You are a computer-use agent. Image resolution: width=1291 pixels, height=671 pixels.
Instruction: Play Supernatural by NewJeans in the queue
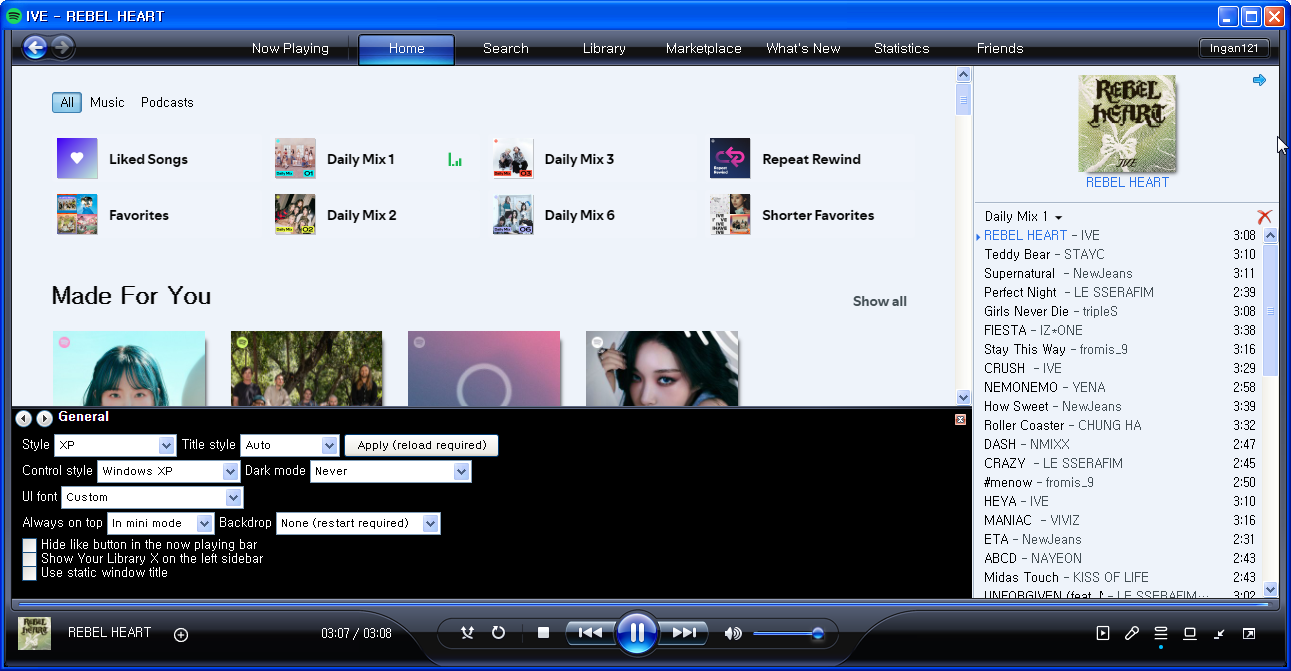coord(1119,273)
